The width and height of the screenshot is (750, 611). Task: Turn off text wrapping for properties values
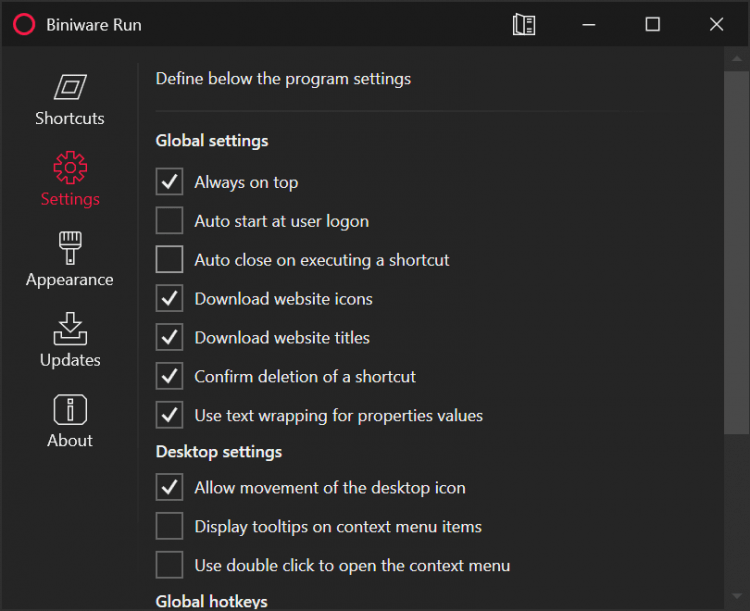pos(170,415)
